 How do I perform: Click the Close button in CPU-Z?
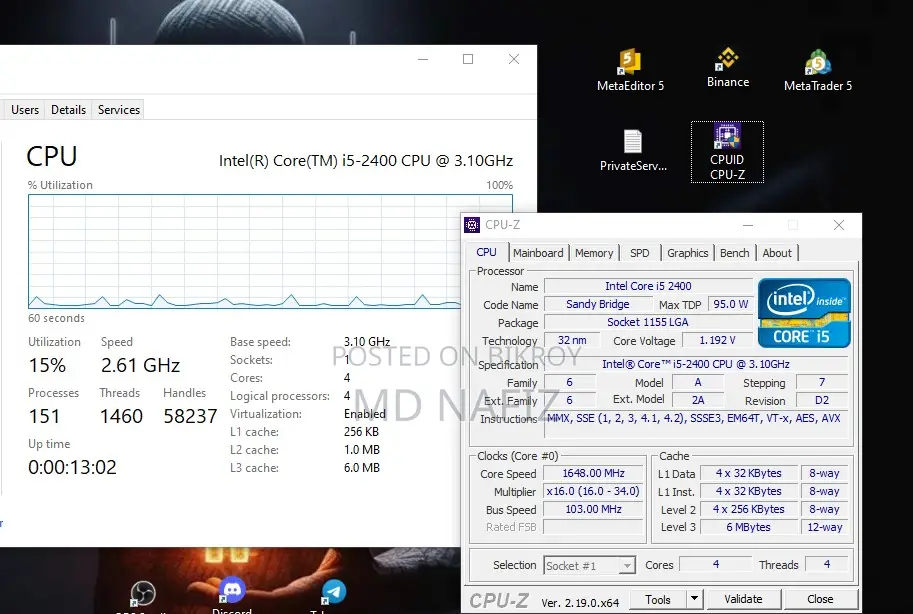(820, 599)
